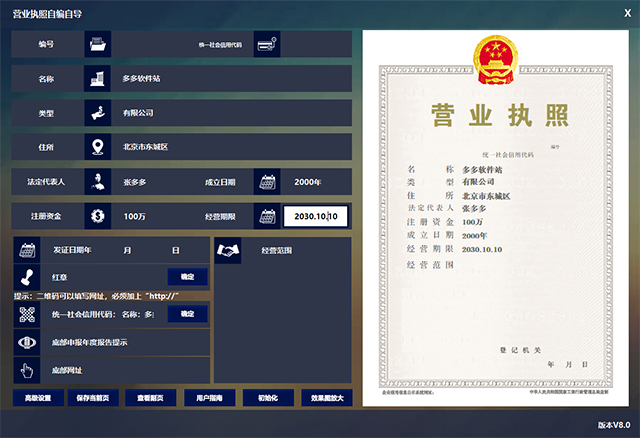Click the 底部网址 field
The height and width of the screenshot is (438, 640).
(125, 370)
